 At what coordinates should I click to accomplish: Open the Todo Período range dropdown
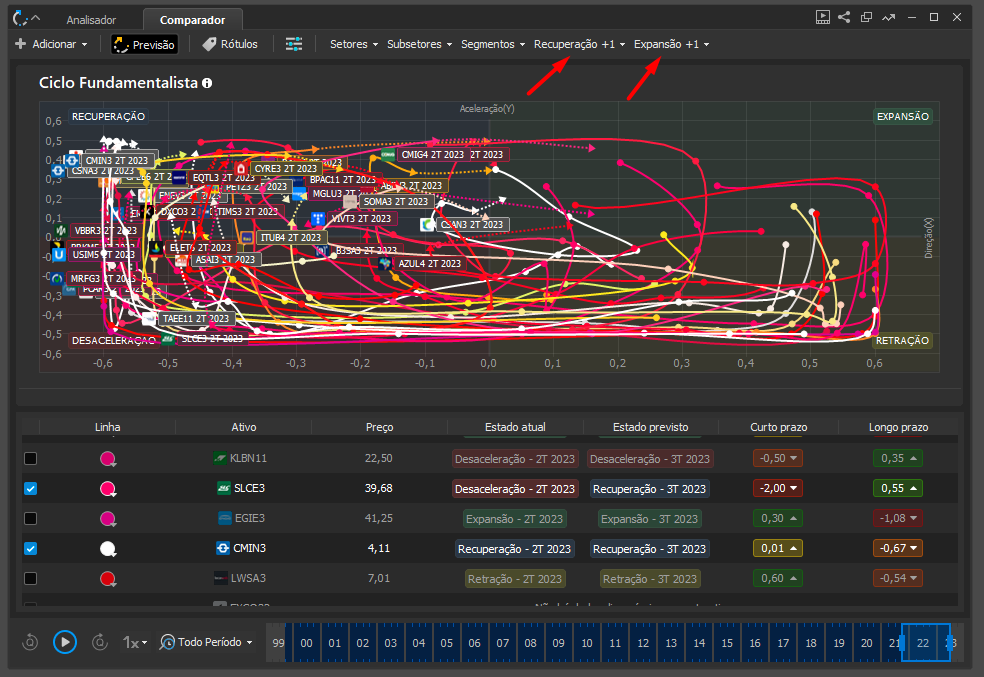tap(206, 642)
